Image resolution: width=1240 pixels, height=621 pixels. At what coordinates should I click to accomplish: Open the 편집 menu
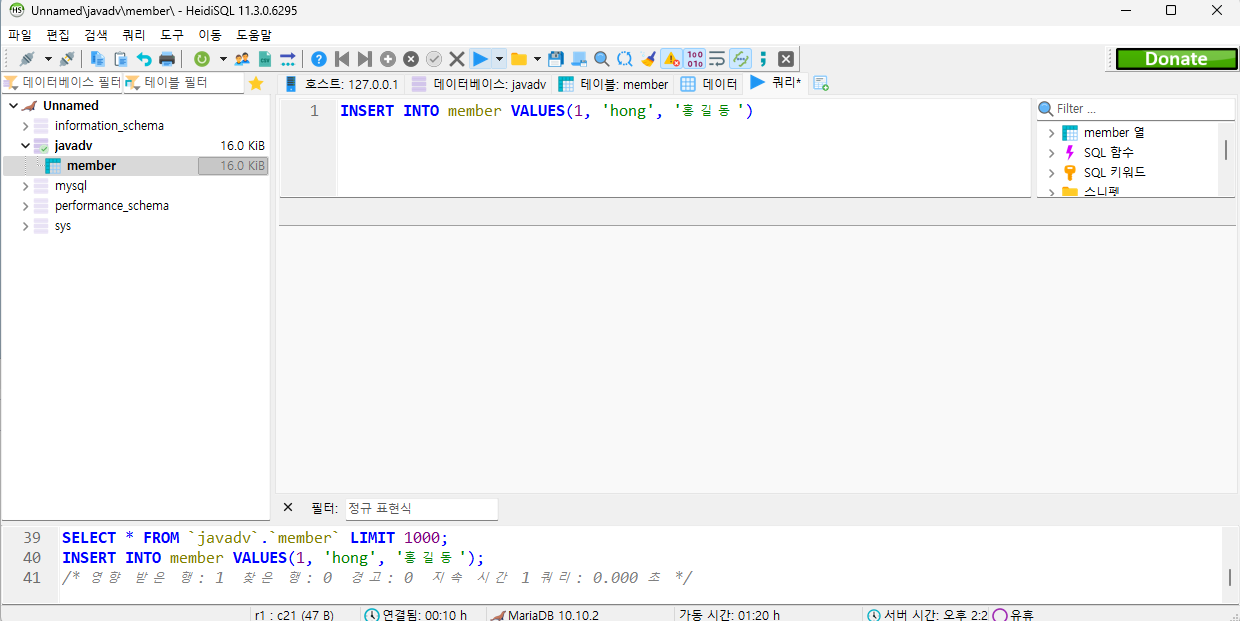pyautogui.click(x=58, y=34)
